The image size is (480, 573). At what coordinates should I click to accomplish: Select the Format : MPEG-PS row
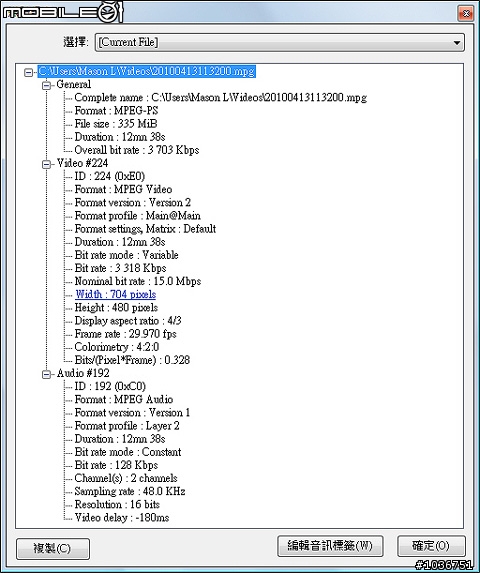click(x=116, y=111)
